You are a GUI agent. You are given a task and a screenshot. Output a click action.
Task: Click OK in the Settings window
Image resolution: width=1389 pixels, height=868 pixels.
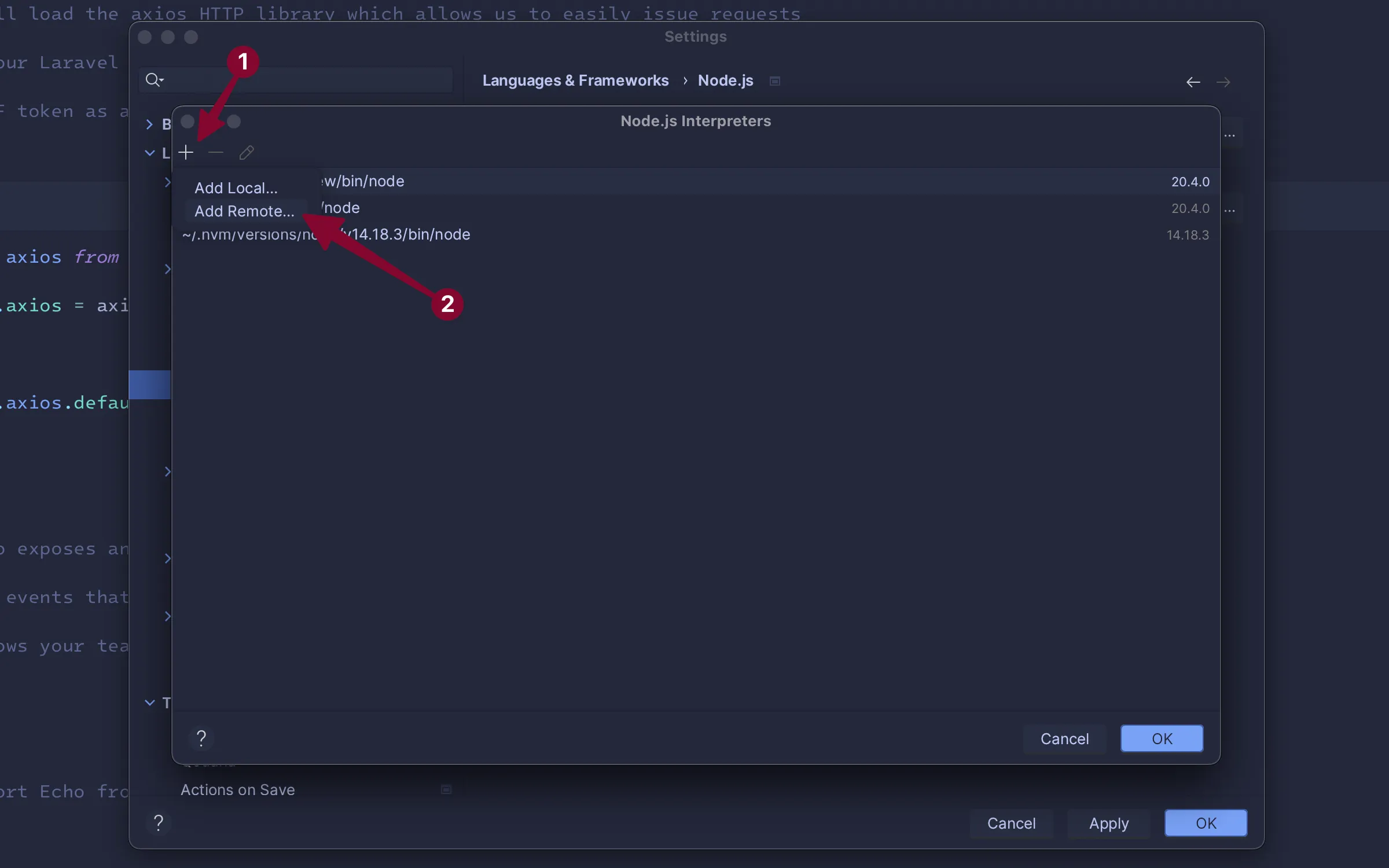click(x=1206, y=823)
